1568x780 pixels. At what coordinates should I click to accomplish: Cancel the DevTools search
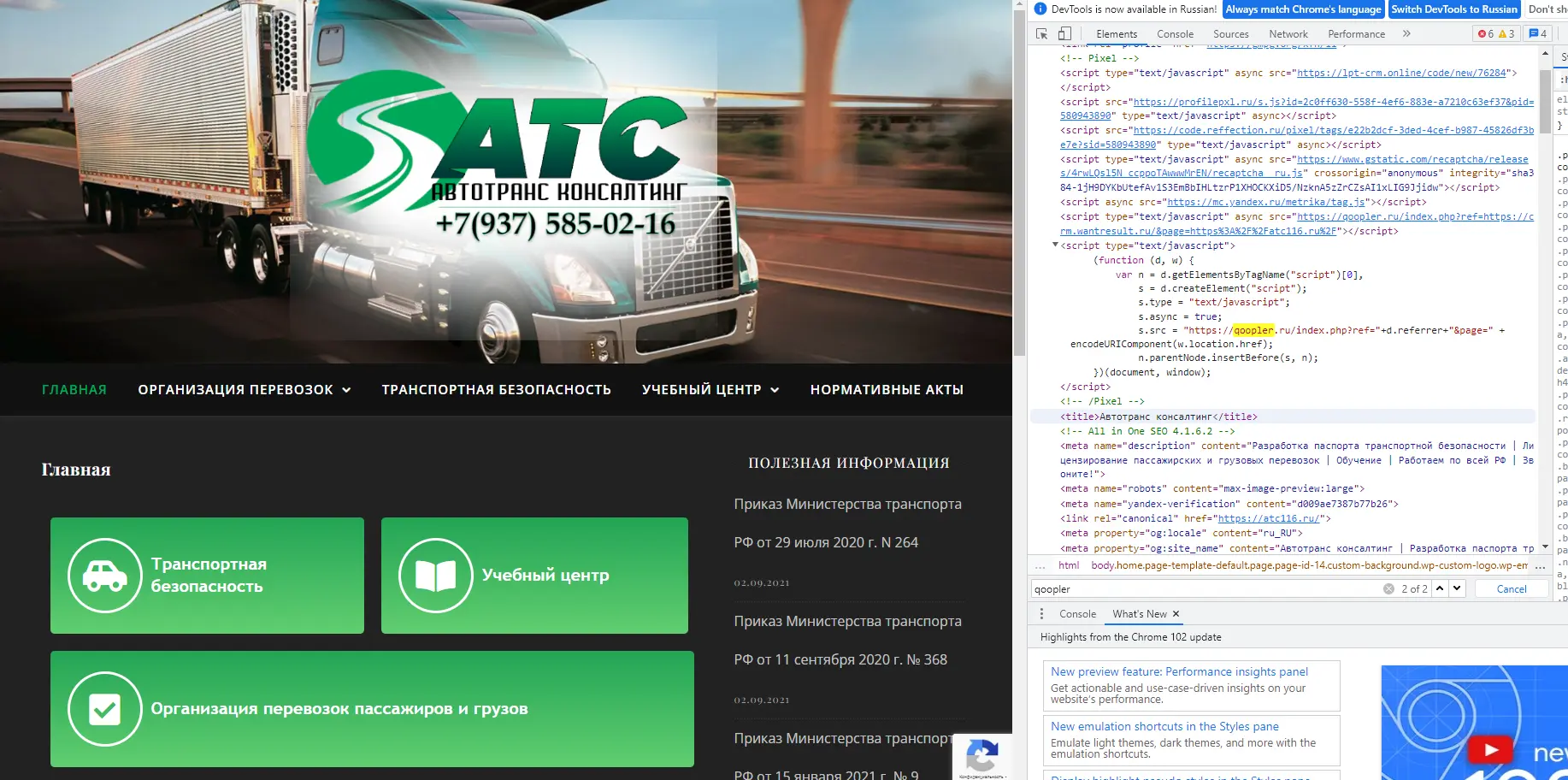click(x=1512, y=588)
